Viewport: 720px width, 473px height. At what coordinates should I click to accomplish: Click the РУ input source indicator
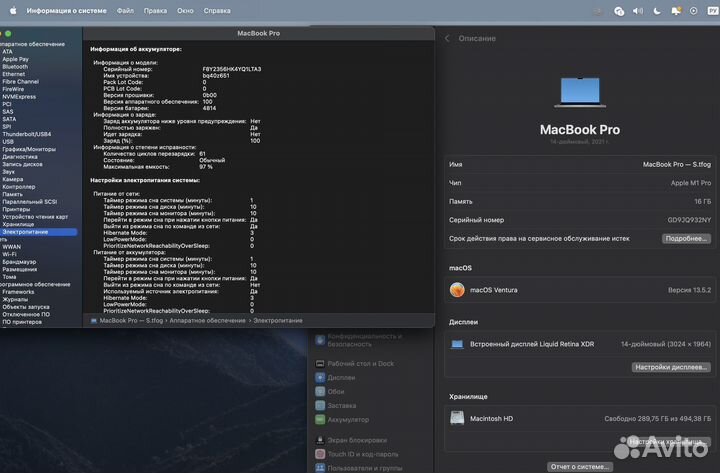pyautogui.click(x=713, y=11)
